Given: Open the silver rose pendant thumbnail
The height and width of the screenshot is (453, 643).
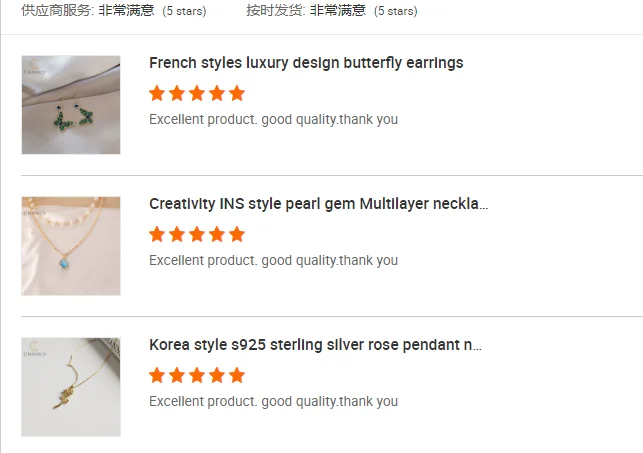Looking at the screenshot, I should click(x=71, y=387).
